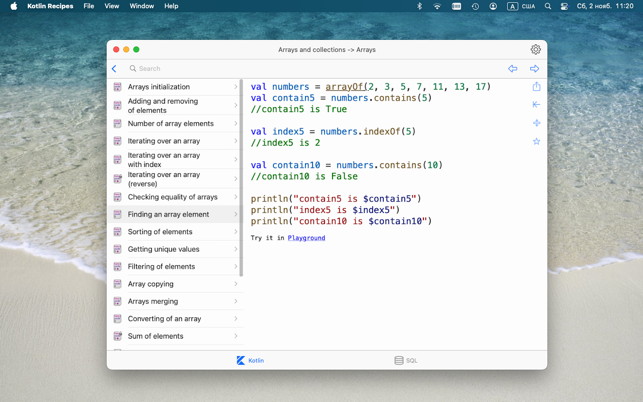Open the settings gear in title bar

click(x=535, y=50)
